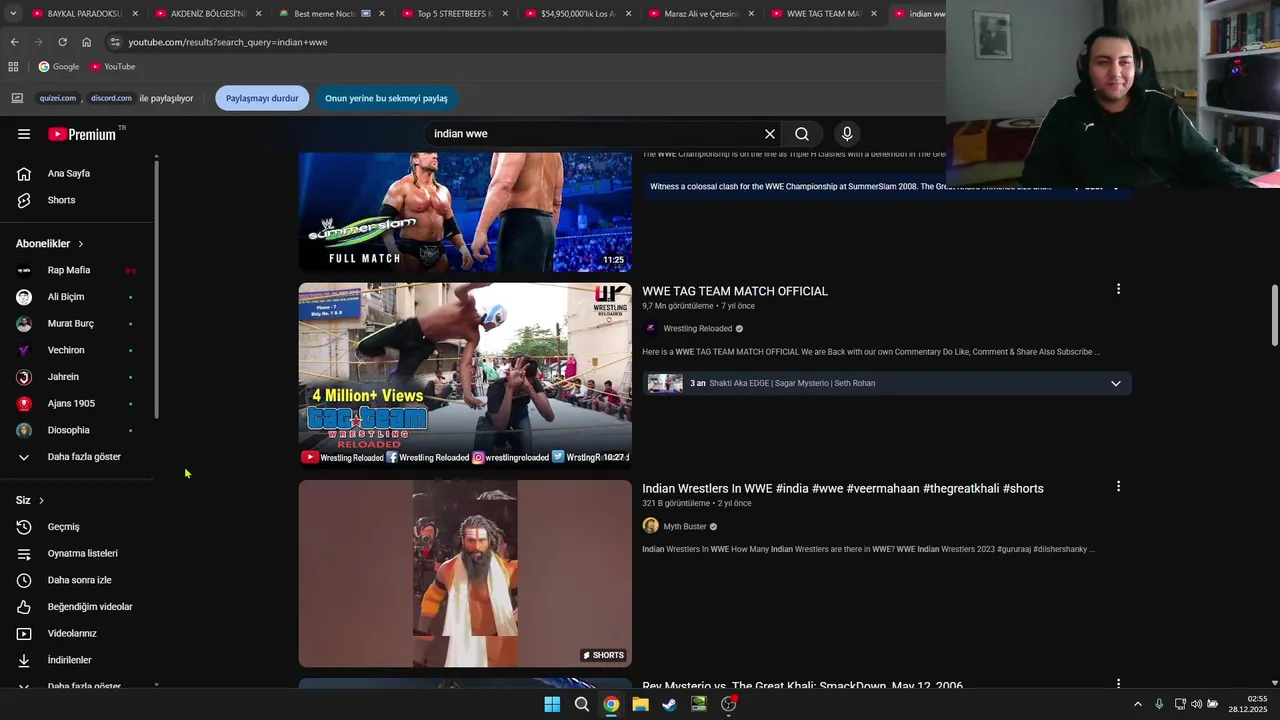Image resolution: width=1280 pixels, height=720 pixels.
Task: Go to YouTube Premium home logo
Action: pos(82,134)
